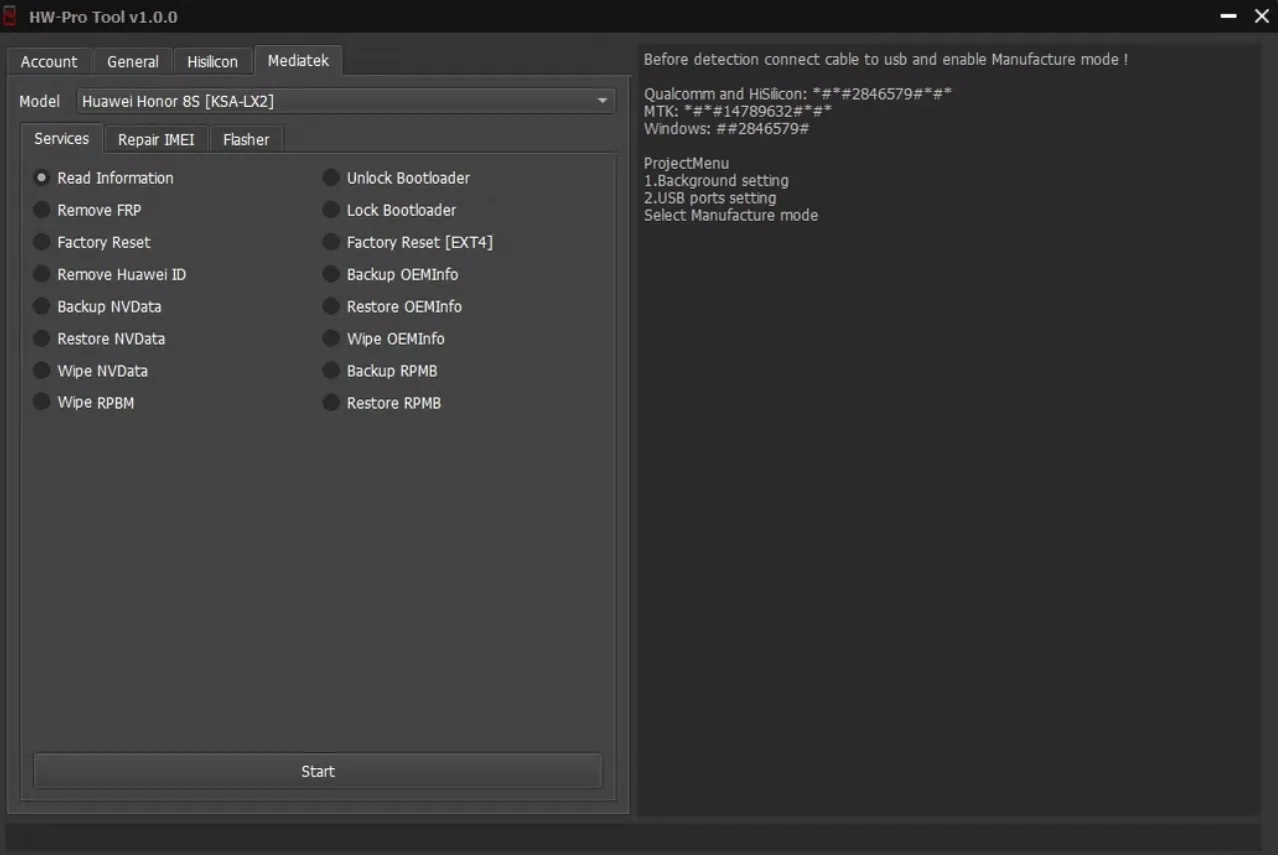The width and height of the screenshot is (1278, 855).
Task: Switch to the Repair IMEI sub-tab
Action: click(156, 140)
